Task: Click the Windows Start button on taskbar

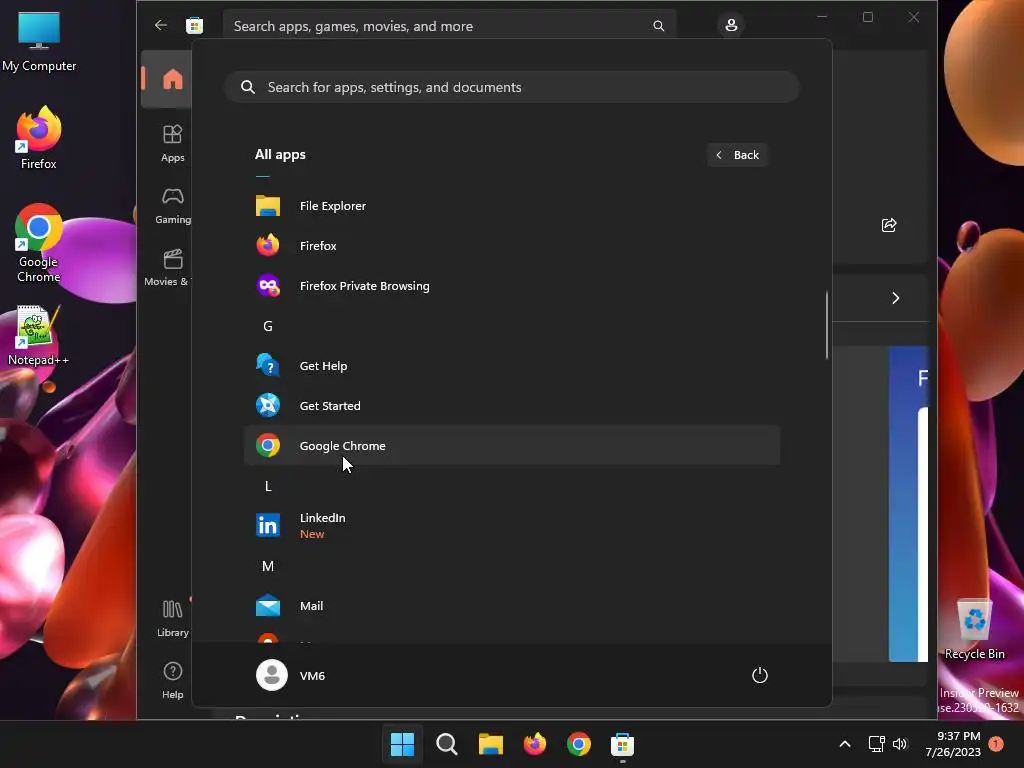Action: 402,744
